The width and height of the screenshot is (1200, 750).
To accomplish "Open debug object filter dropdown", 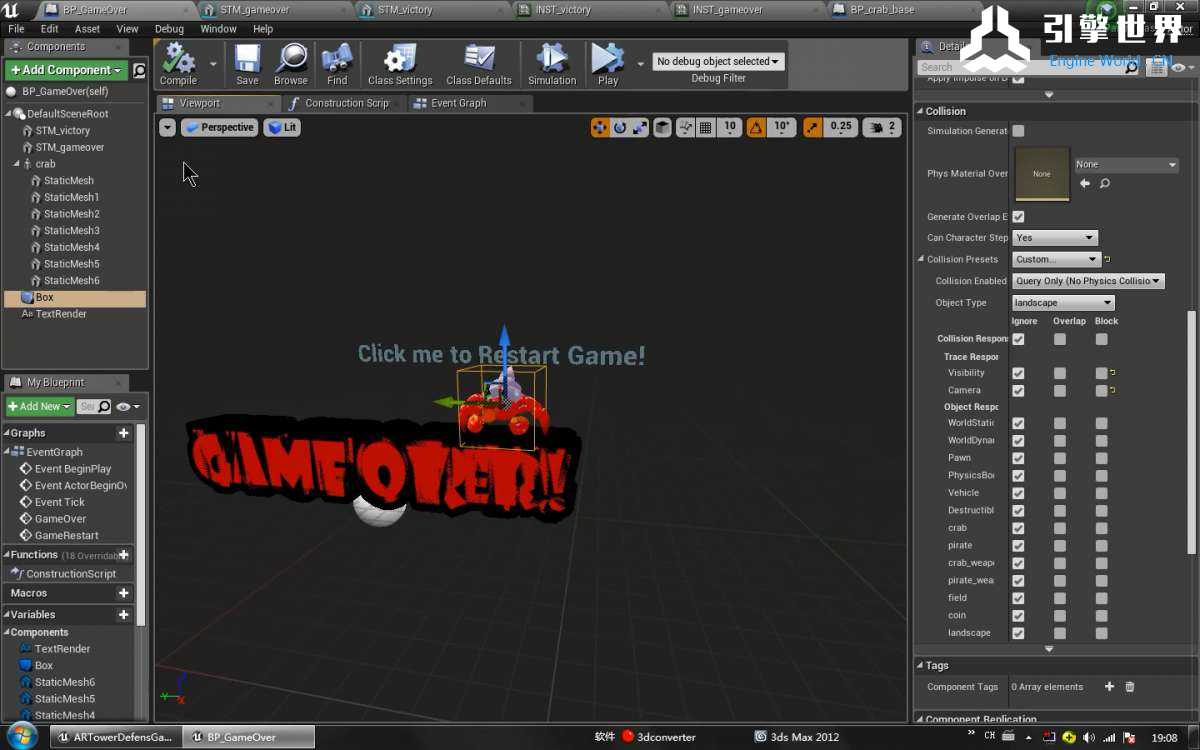I will [719, 61].
